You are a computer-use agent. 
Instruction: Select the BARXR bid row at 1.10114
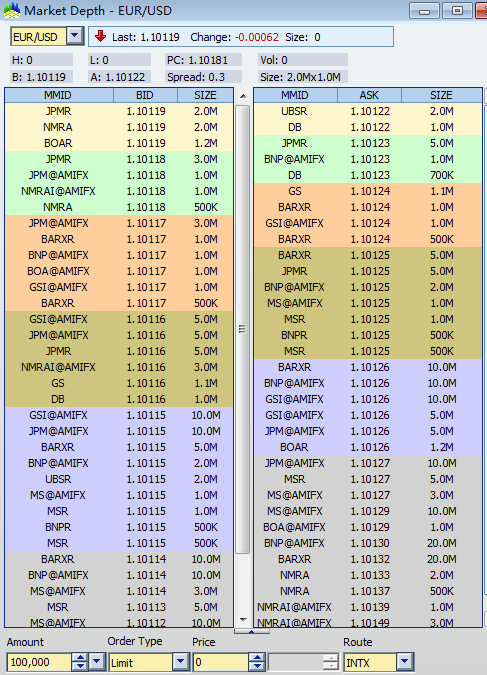pos(119,559)
